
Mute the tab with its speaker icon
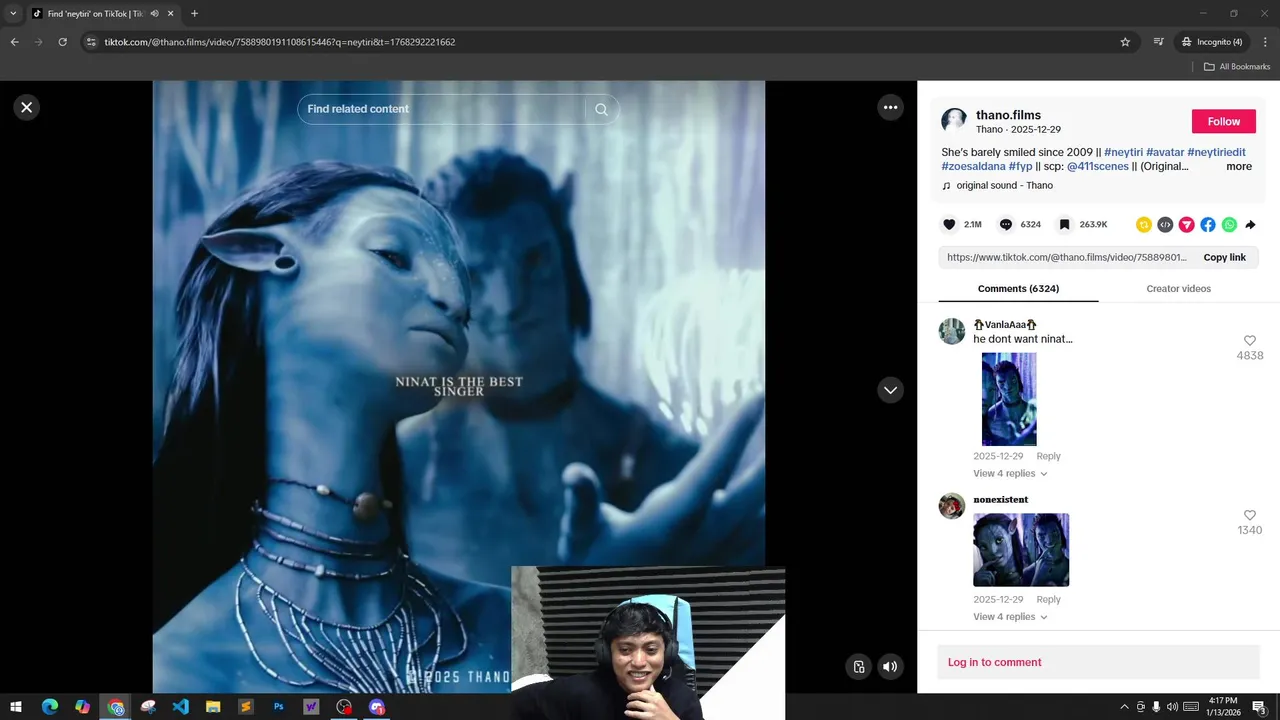coord(154,14)
